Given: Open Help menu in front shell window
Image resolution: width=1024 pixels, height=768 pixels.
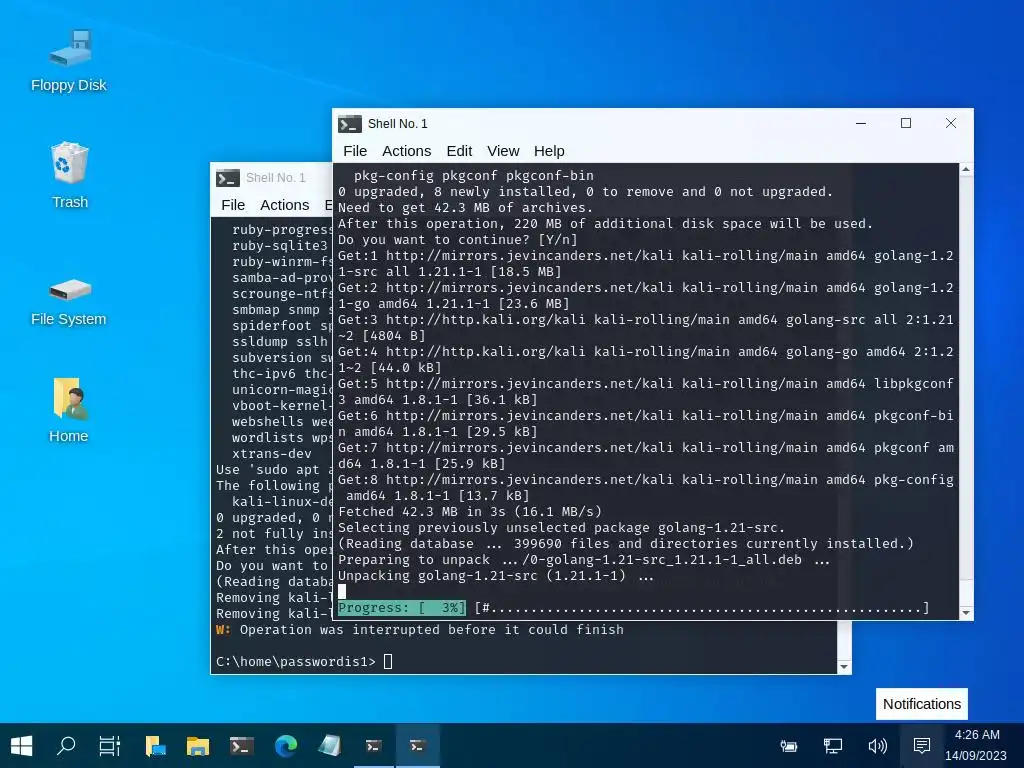Looking at the screenshot, I should (549, 151).
